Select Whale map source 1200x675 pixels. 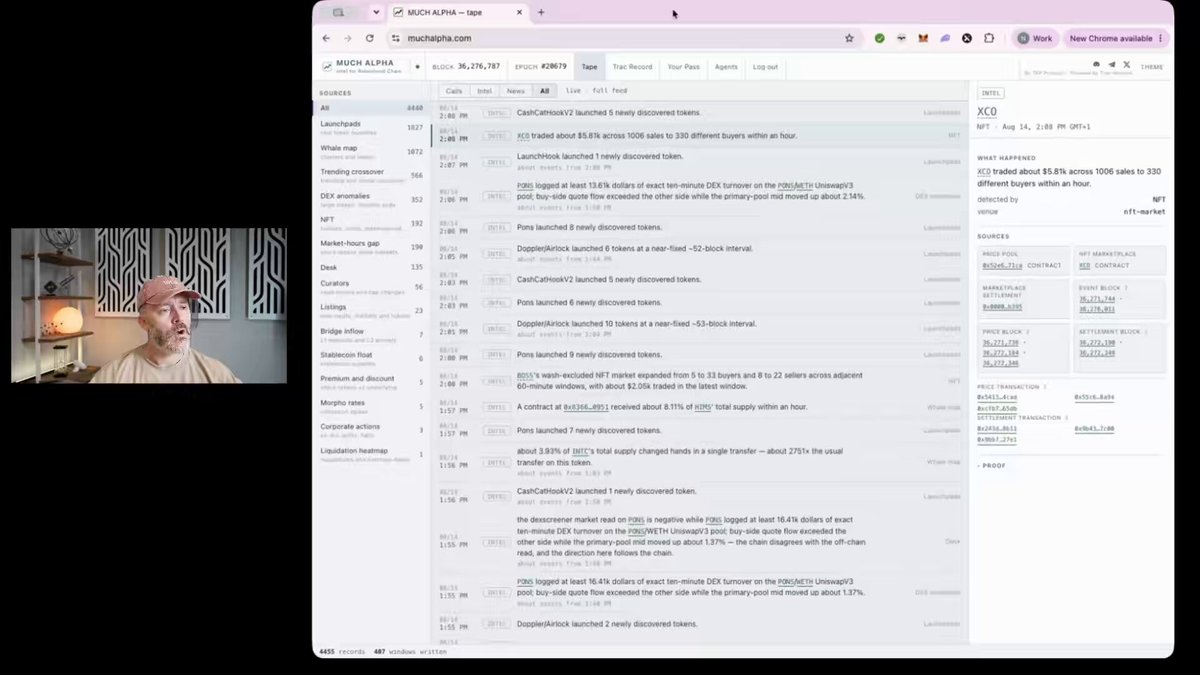pyautogui.click(x=371, y=151)
